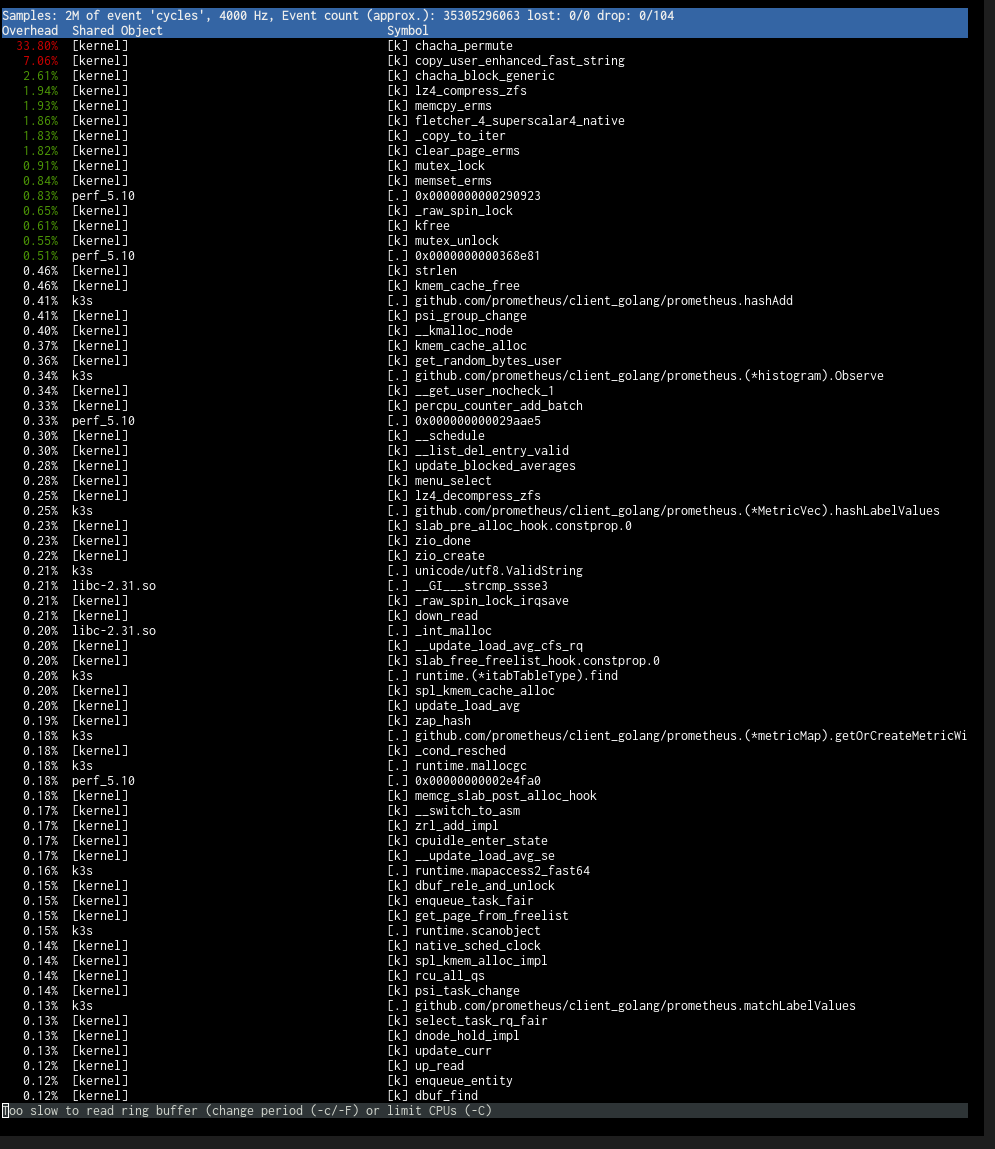Select the 0x0000000000290923 perf symbol
Image resolution: width=995 pixels, height=1149 pixels.
pyautogui.click(x=484, y=196)
